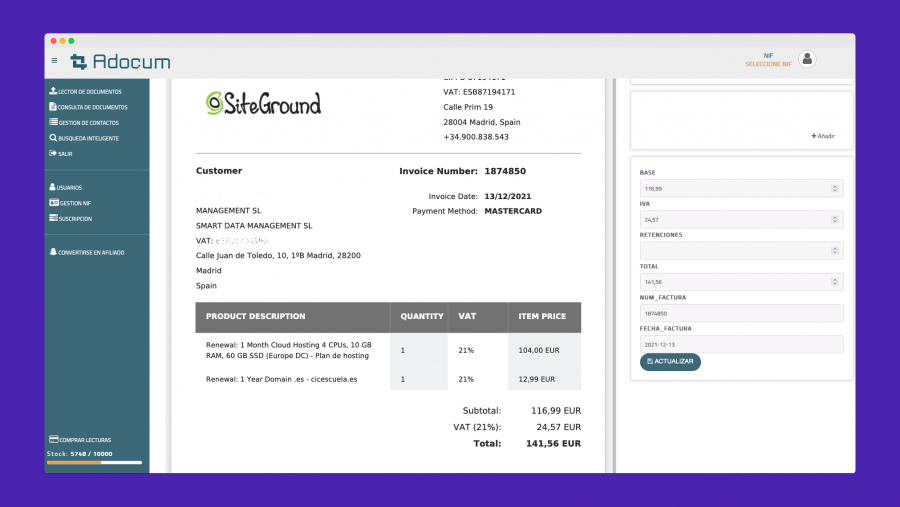900x507 pixels.
Task: Click the Convertirse en Afiliado icon
Action: click(53, 251)
